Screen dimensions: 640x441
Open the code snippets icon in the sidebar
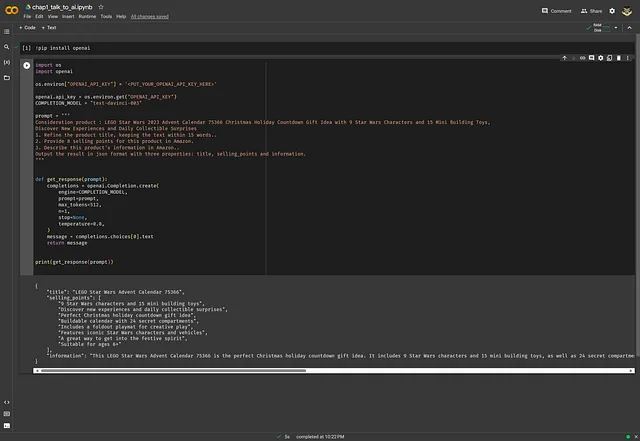[x=7, y=402]
